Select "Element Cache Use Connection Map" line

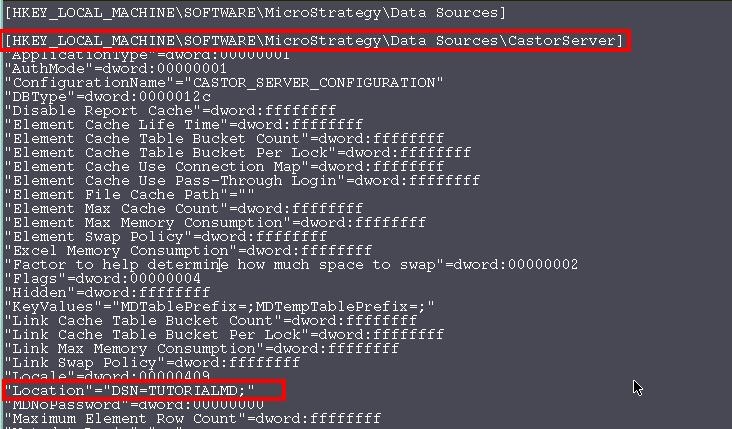225,166
